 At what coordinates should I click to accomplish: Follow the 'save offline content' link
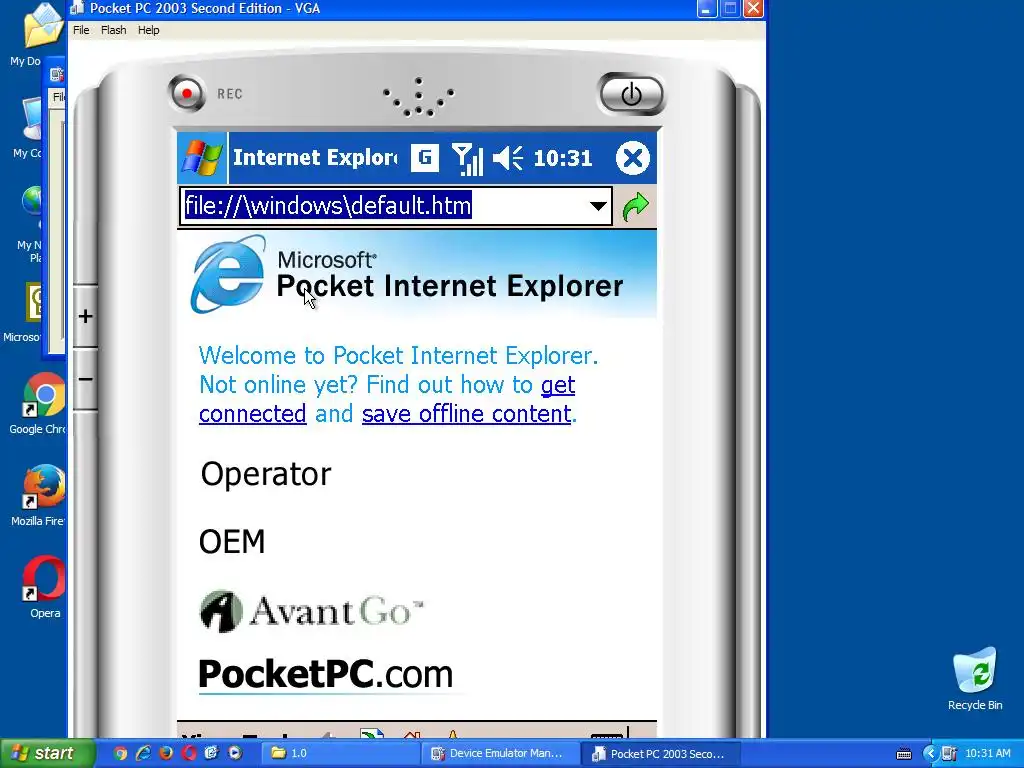click(x=466, y=414)
